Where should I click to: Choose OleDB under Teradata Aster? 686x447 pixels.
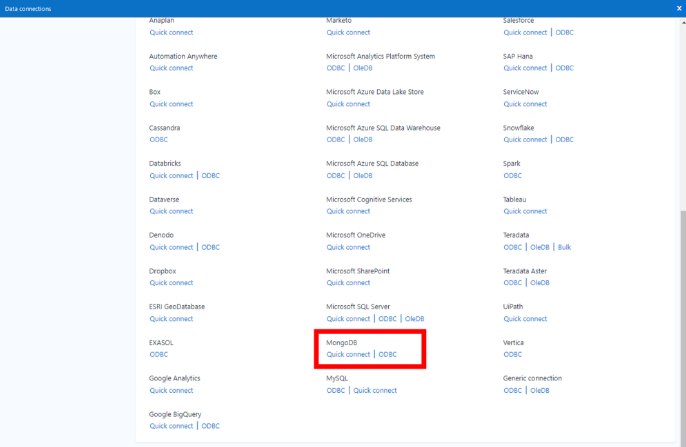click(x=539, y=283)
